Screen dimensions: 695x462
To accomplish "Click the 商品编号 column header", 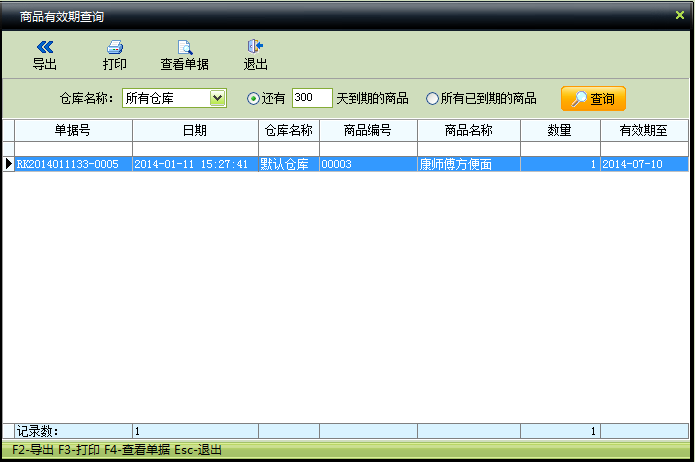I will (368, 130).
